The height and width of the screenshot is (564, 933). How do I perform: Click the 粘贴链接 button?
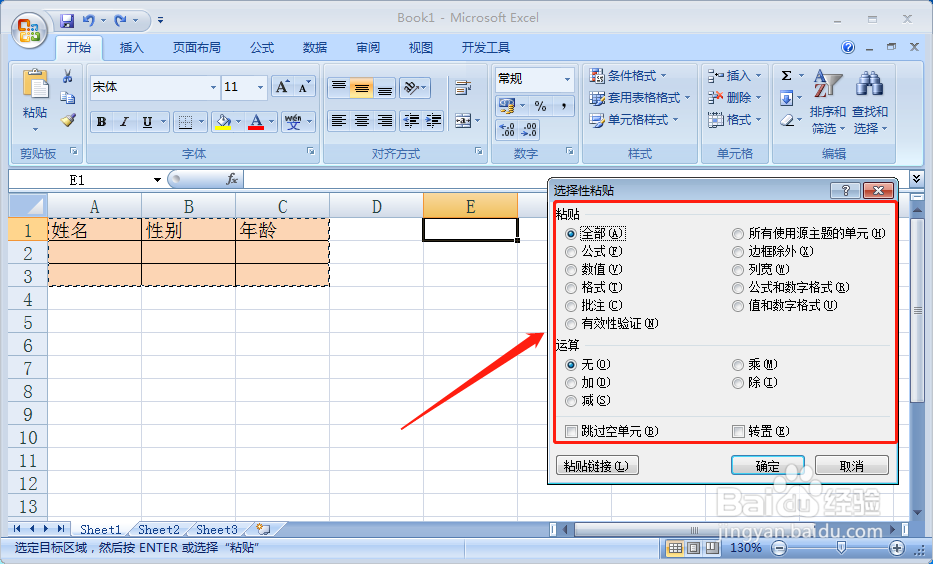(597, 466)
